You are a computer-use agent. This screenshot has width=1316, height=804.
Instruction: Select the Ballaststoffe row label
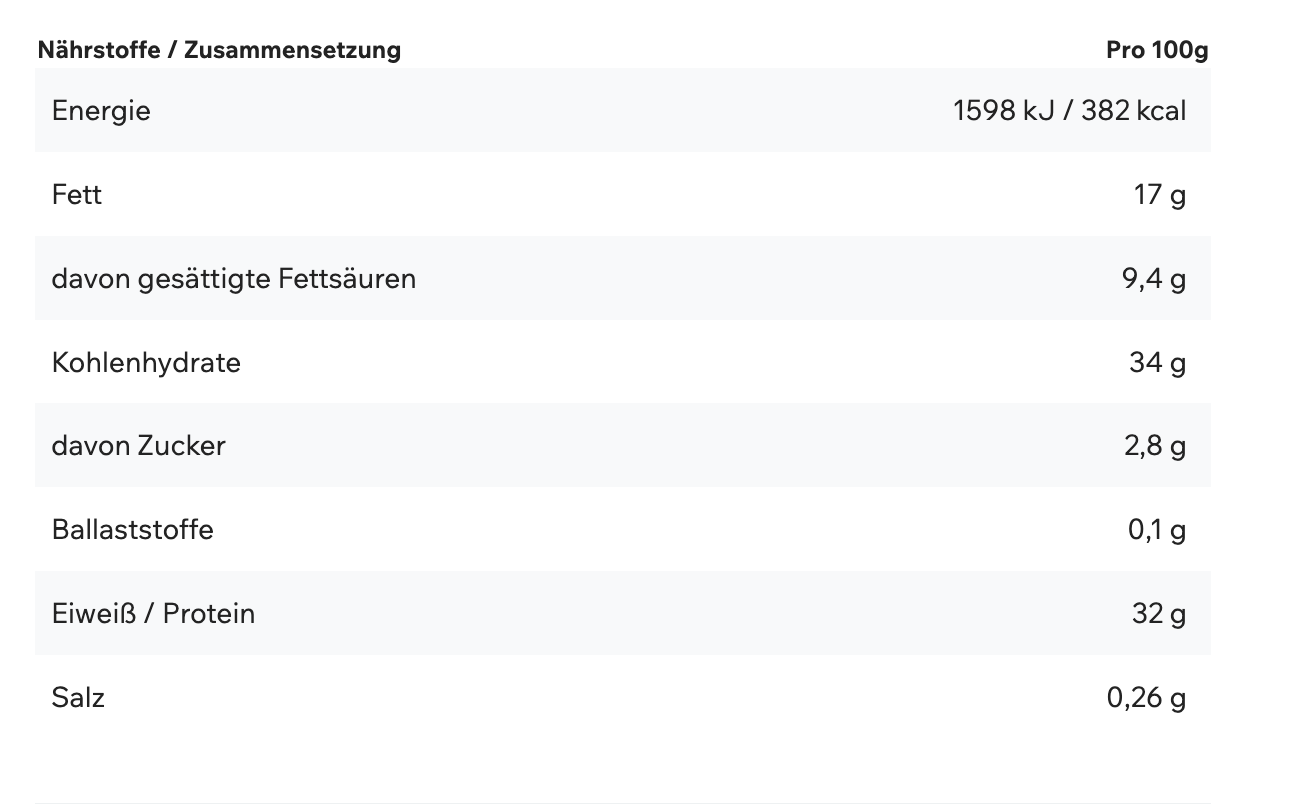[x=132, y=529]
